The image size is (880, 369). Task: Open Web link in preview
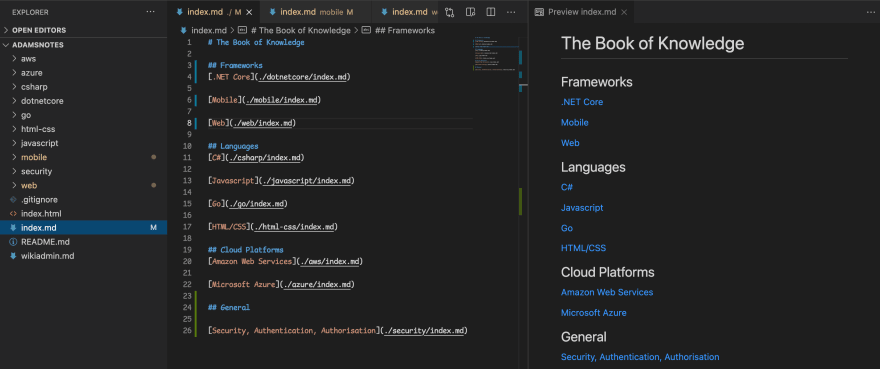[x=570, y=143]
